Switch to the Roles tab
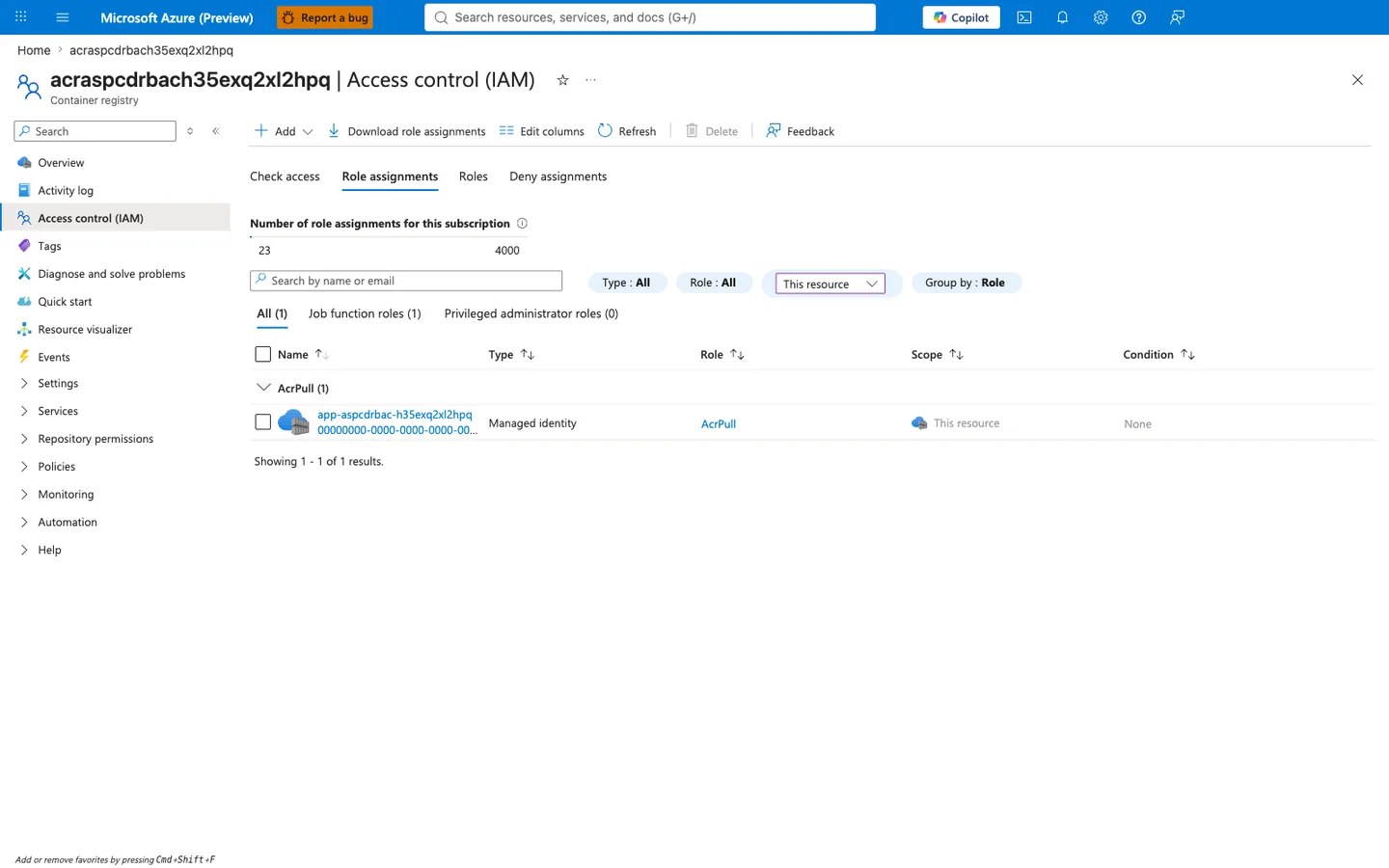1389x868 pixels. click(474, 176)
